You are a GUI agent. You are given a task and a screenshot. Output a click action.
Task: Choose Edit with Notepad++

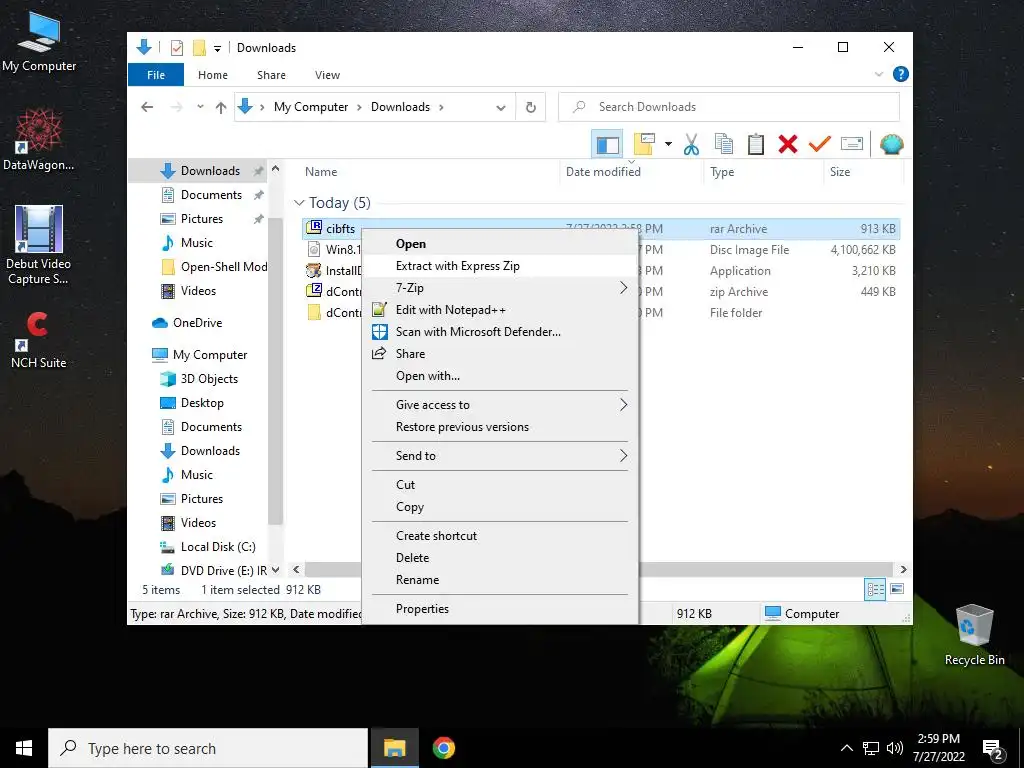pyautogui.click(x=500, y=310)
